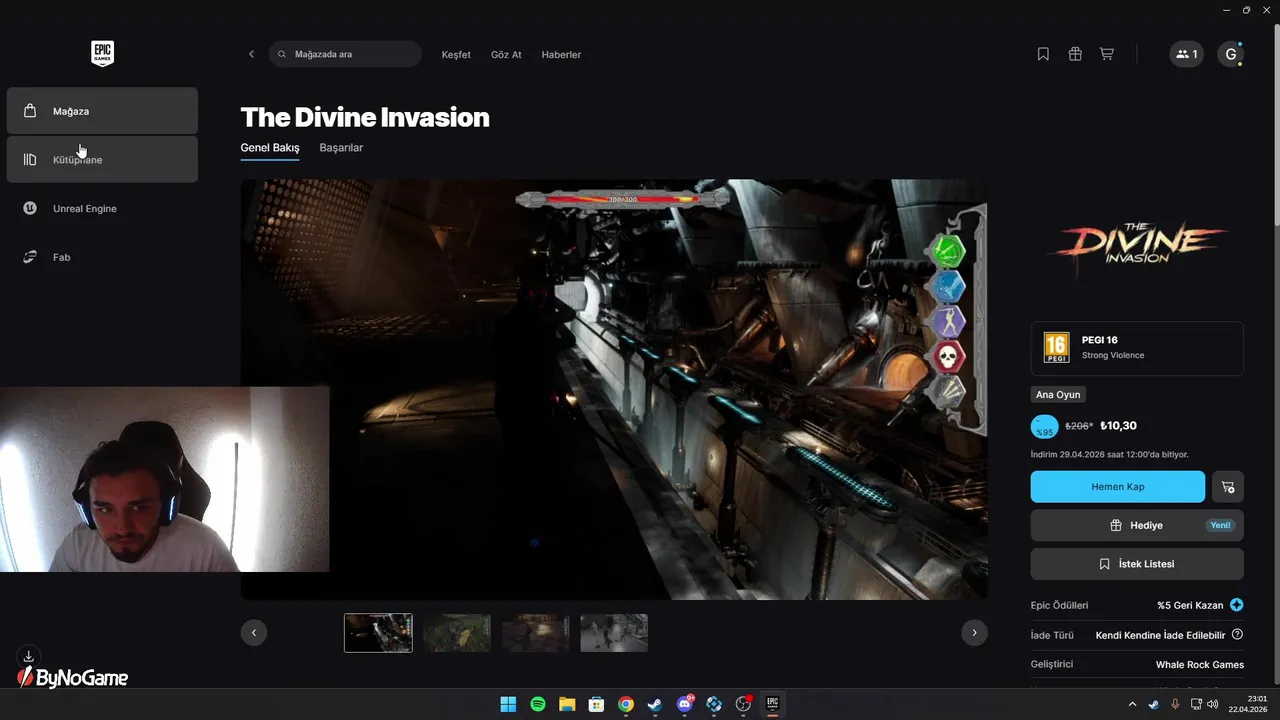Open the wishlist bookmark icon in header
Viewport: 1280px width, 720px height.
(x=1043, y=54)
